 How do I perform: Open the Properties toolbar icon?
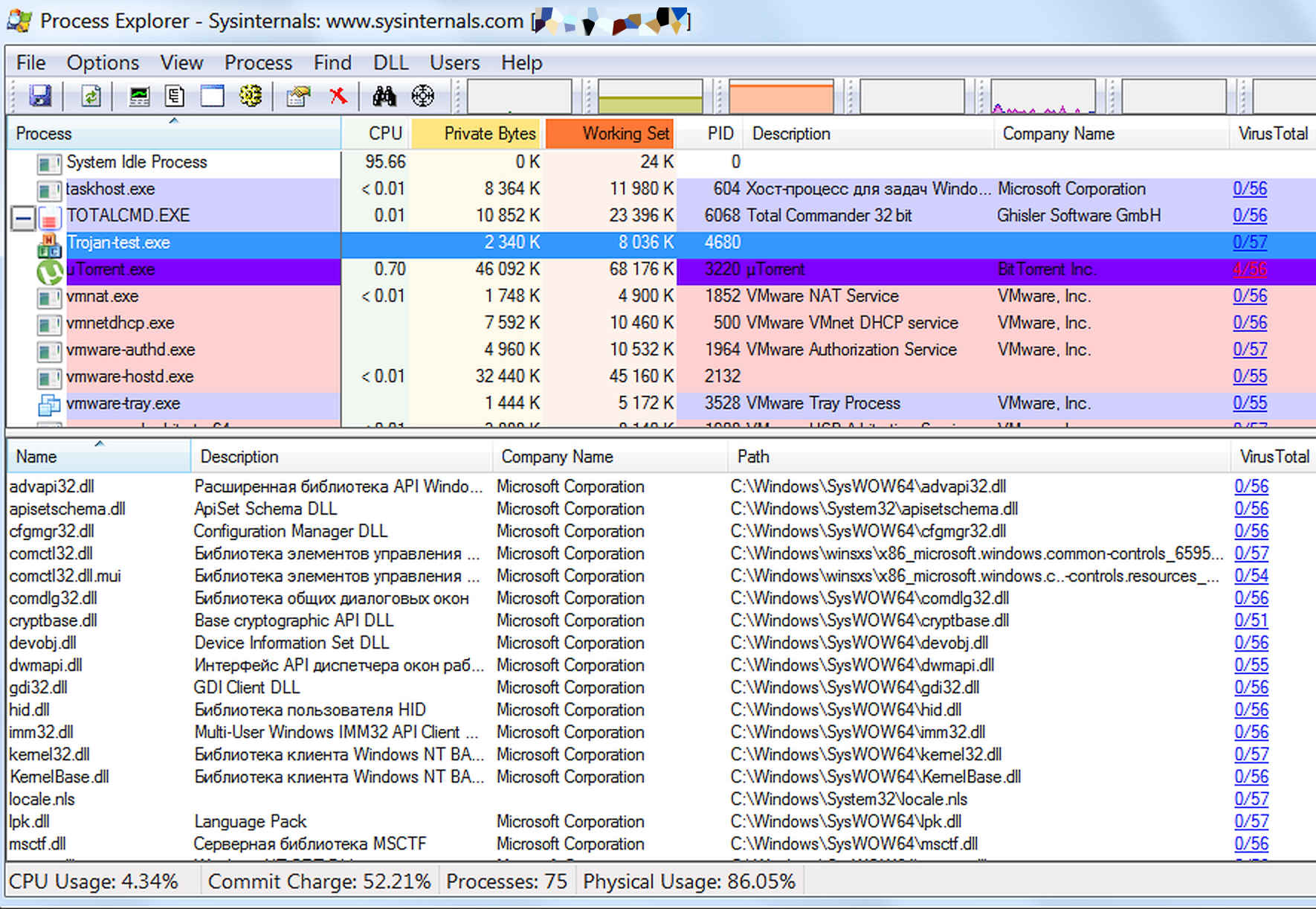click(x=298, y=96)
